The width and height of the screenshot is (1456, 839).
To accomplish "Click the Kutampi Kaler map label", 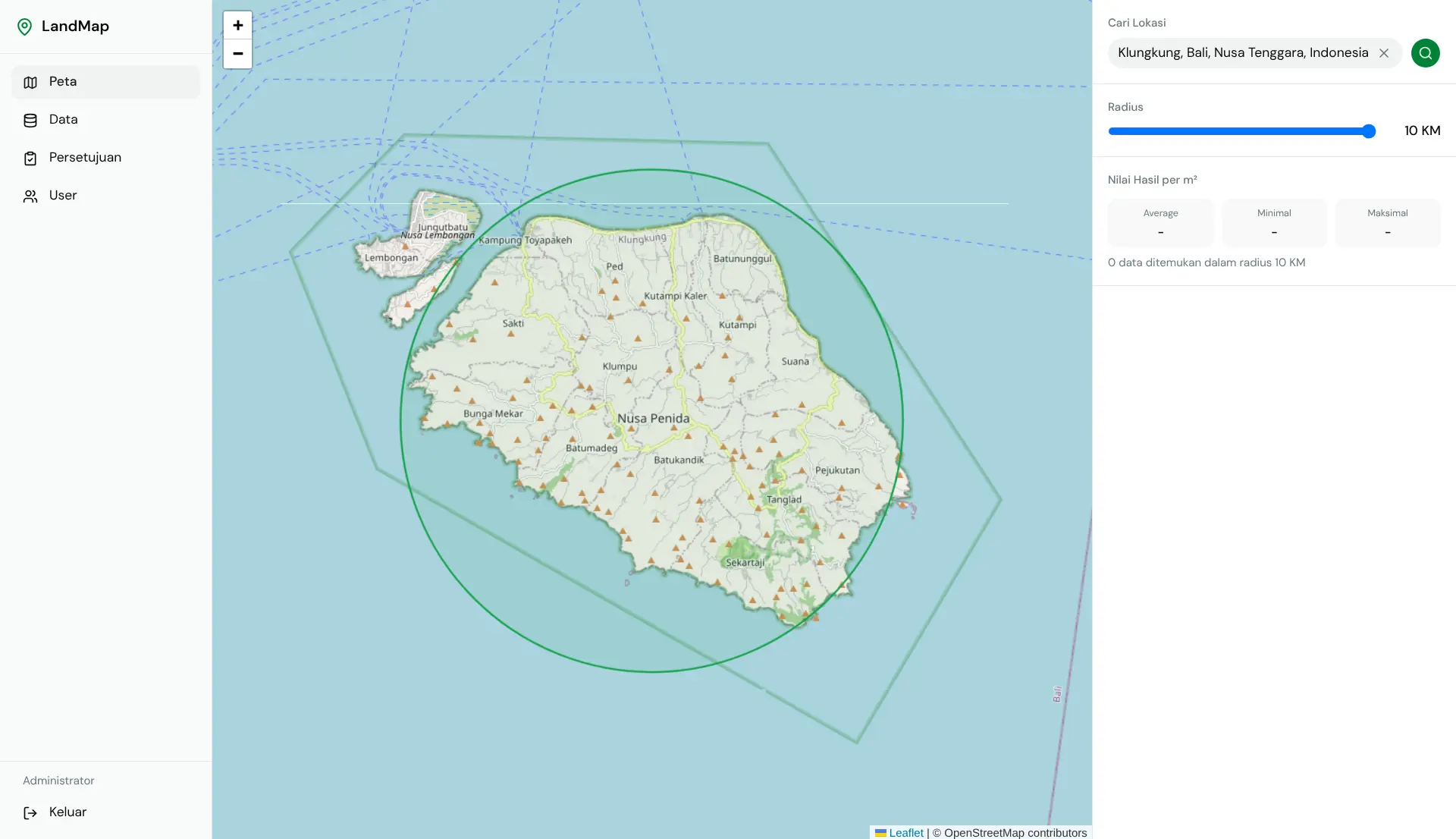I will pyautogui.click(x=676, y=297).
